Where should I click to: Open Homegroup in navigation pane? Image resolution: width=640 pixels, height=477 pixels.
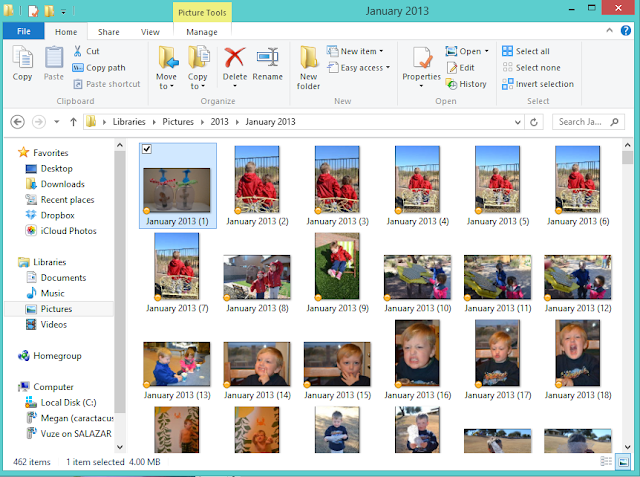49,356
